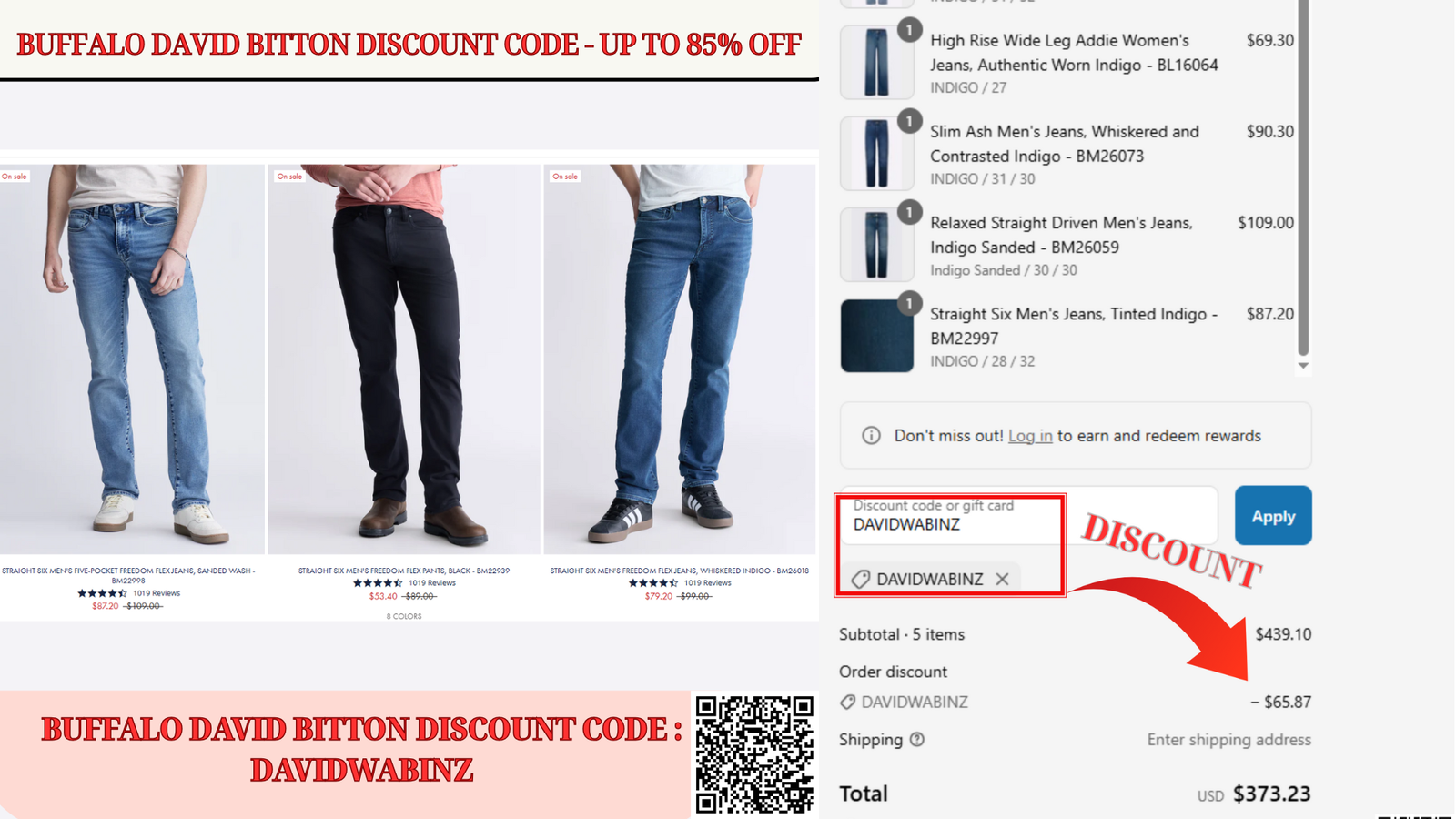Click the On sale badge on whiskered jeans
This screenshot has width=1456, height=819.
coord(565,177)
